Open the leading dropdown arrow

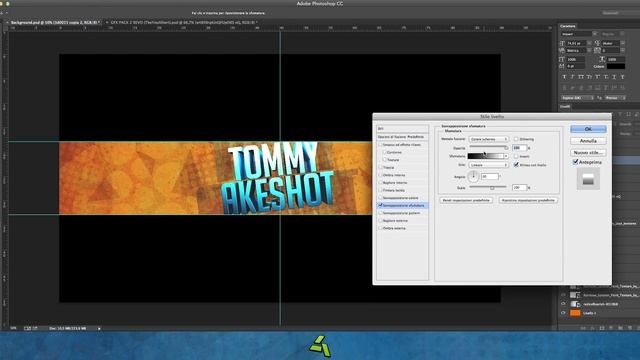(x=623, y=43)
